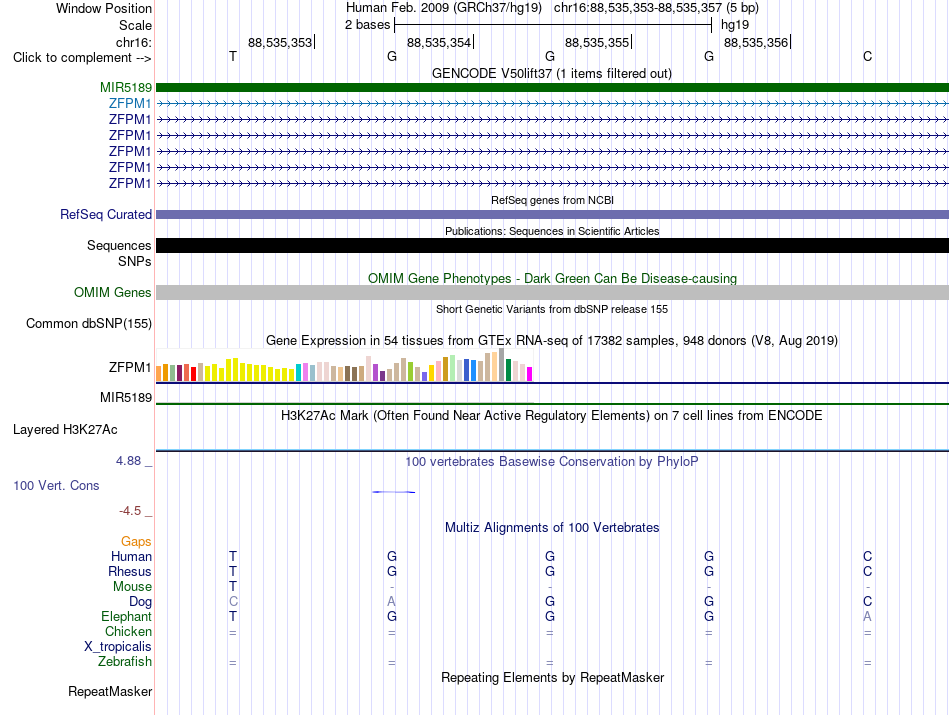Click the gray OMIM Genes track bar
Image resolution: width=950 pixels, height=715 pixels.
point(552,293)
